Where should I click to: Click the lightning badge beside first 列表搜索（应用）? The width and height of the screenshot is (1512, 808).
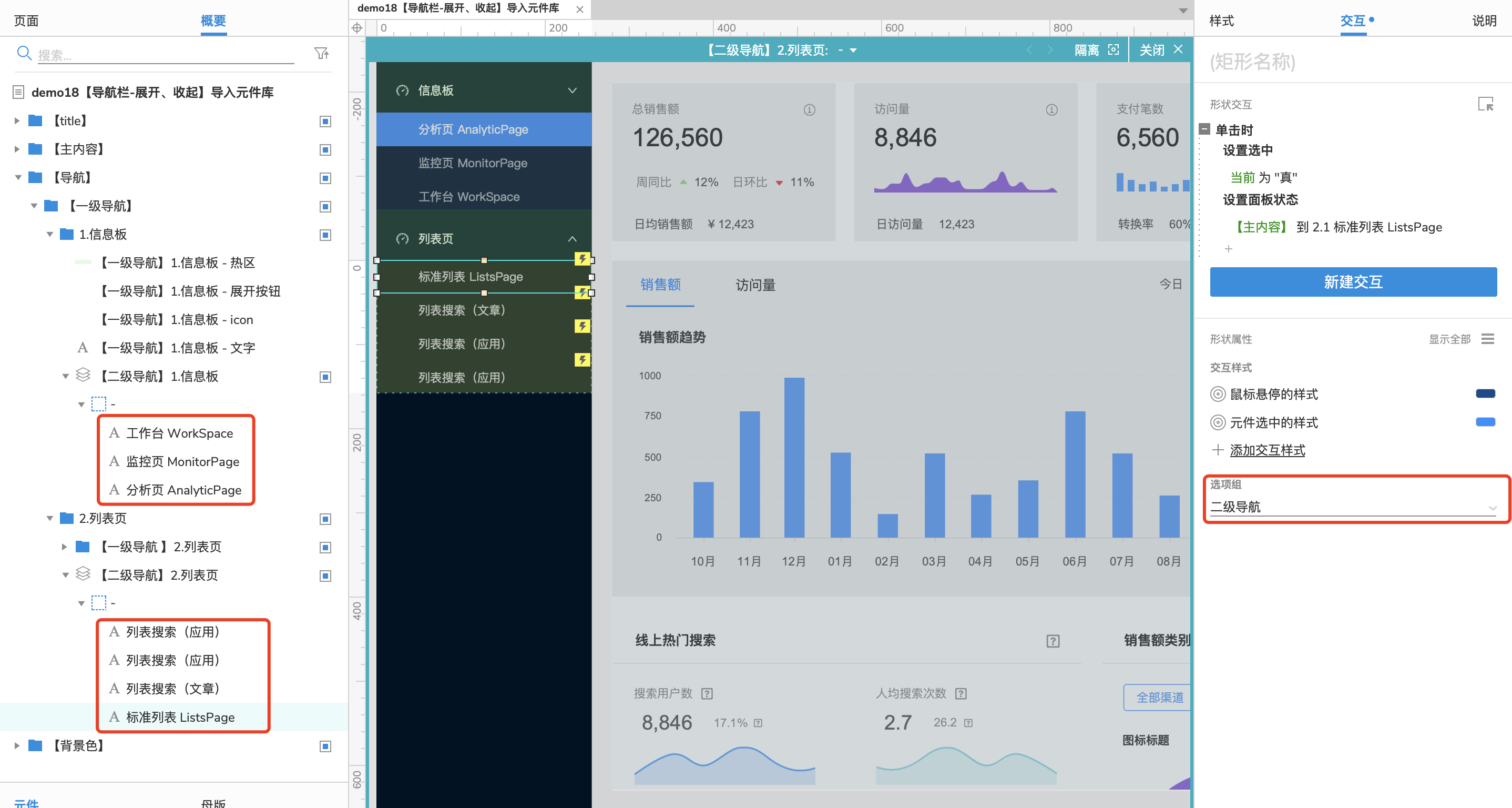(581, 327)
